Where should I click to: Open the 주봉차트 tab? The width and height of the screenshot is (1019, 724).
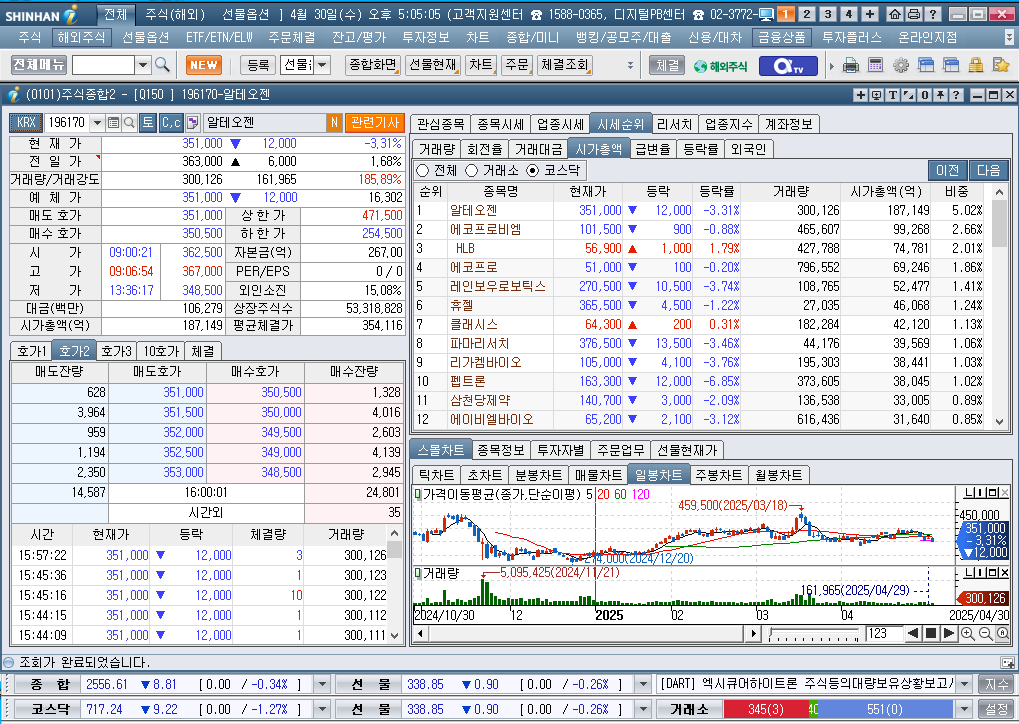pyautogui.click(x=718, y=475)
